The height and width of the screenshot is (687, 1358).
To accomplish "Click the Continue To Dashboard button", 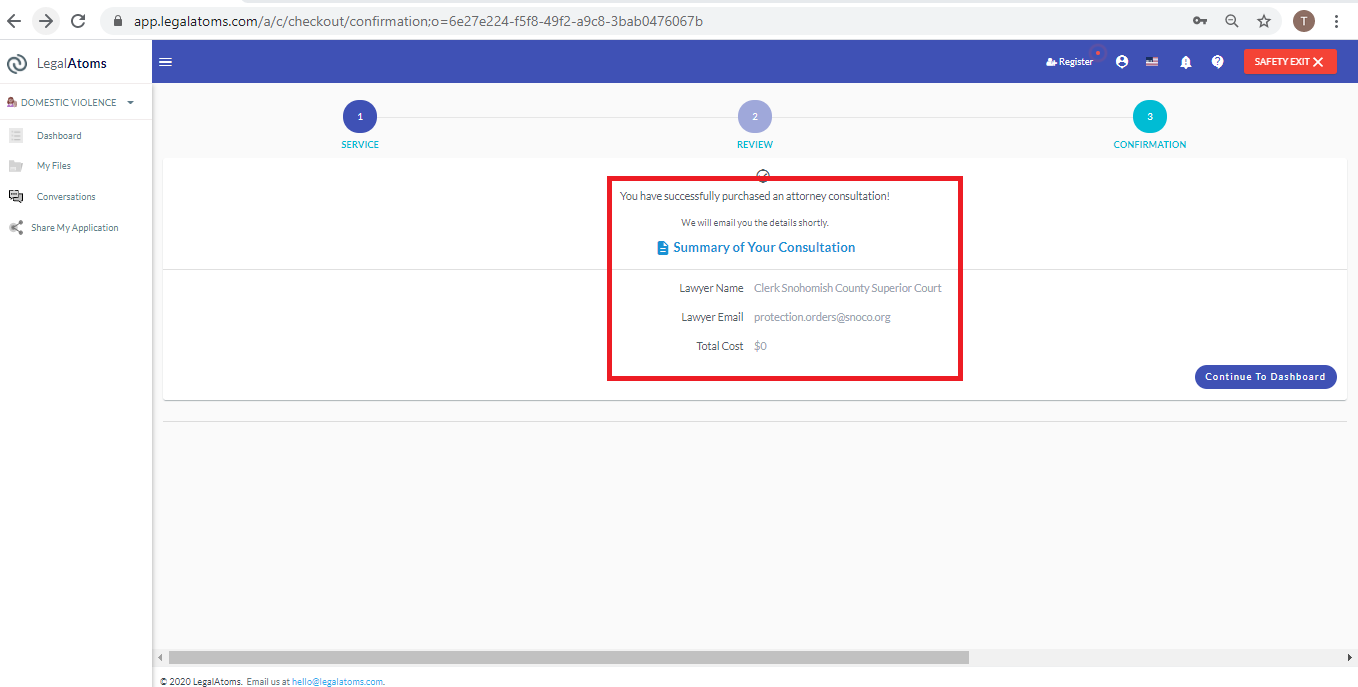I will click(x=1265, y=377).
